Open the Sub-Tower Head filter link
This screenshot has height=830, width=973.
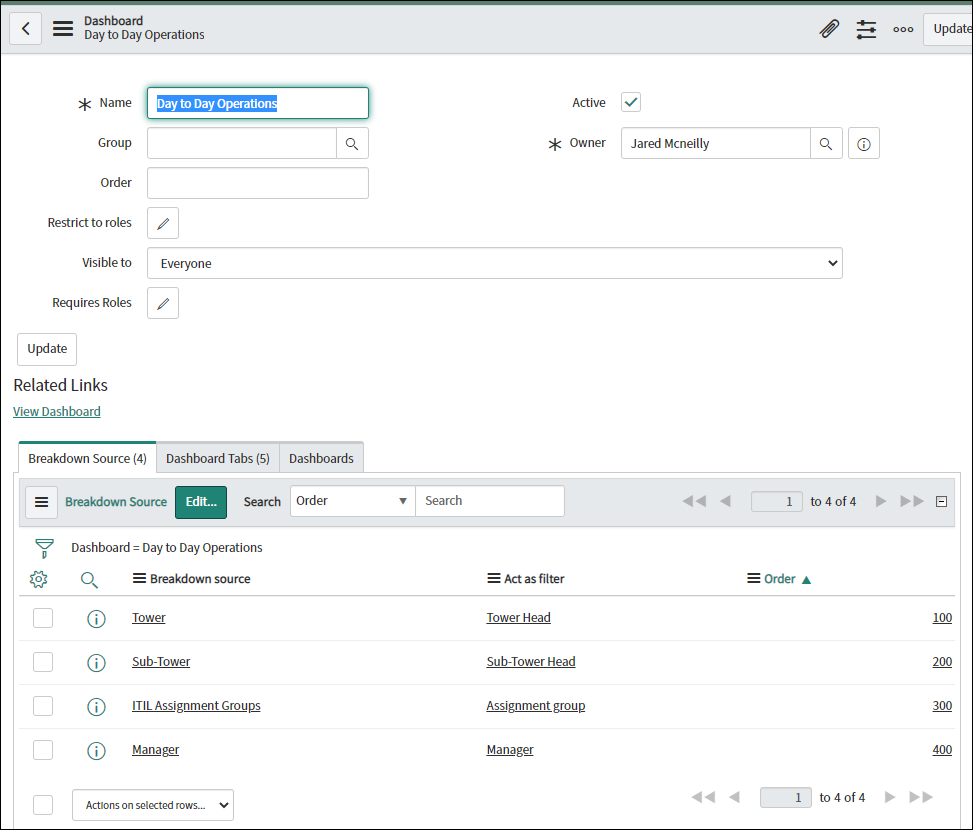pyautogui.click(x=531, y=662)
